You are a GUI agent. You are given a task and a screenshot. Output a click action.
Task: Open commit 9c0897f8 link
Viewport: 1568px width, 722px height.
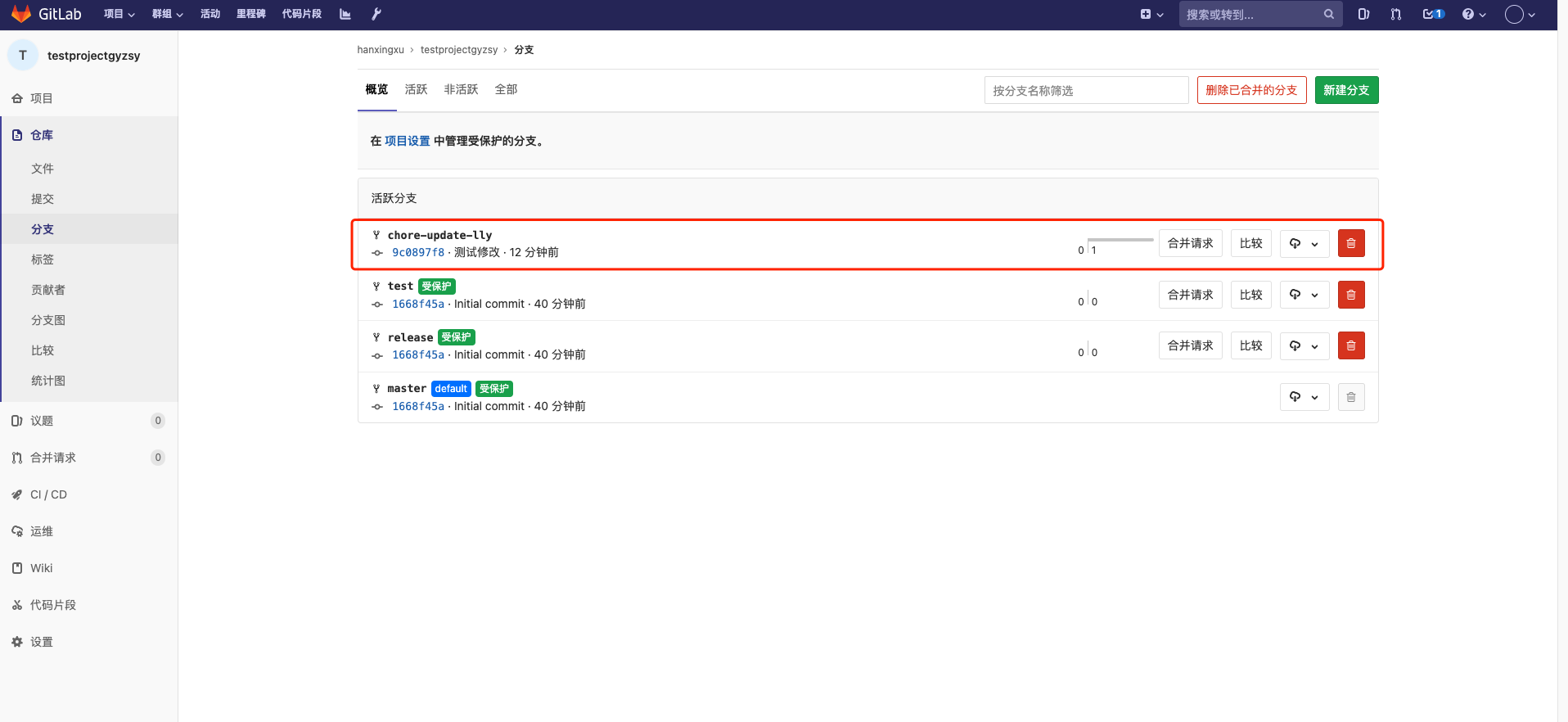(418, 252)
